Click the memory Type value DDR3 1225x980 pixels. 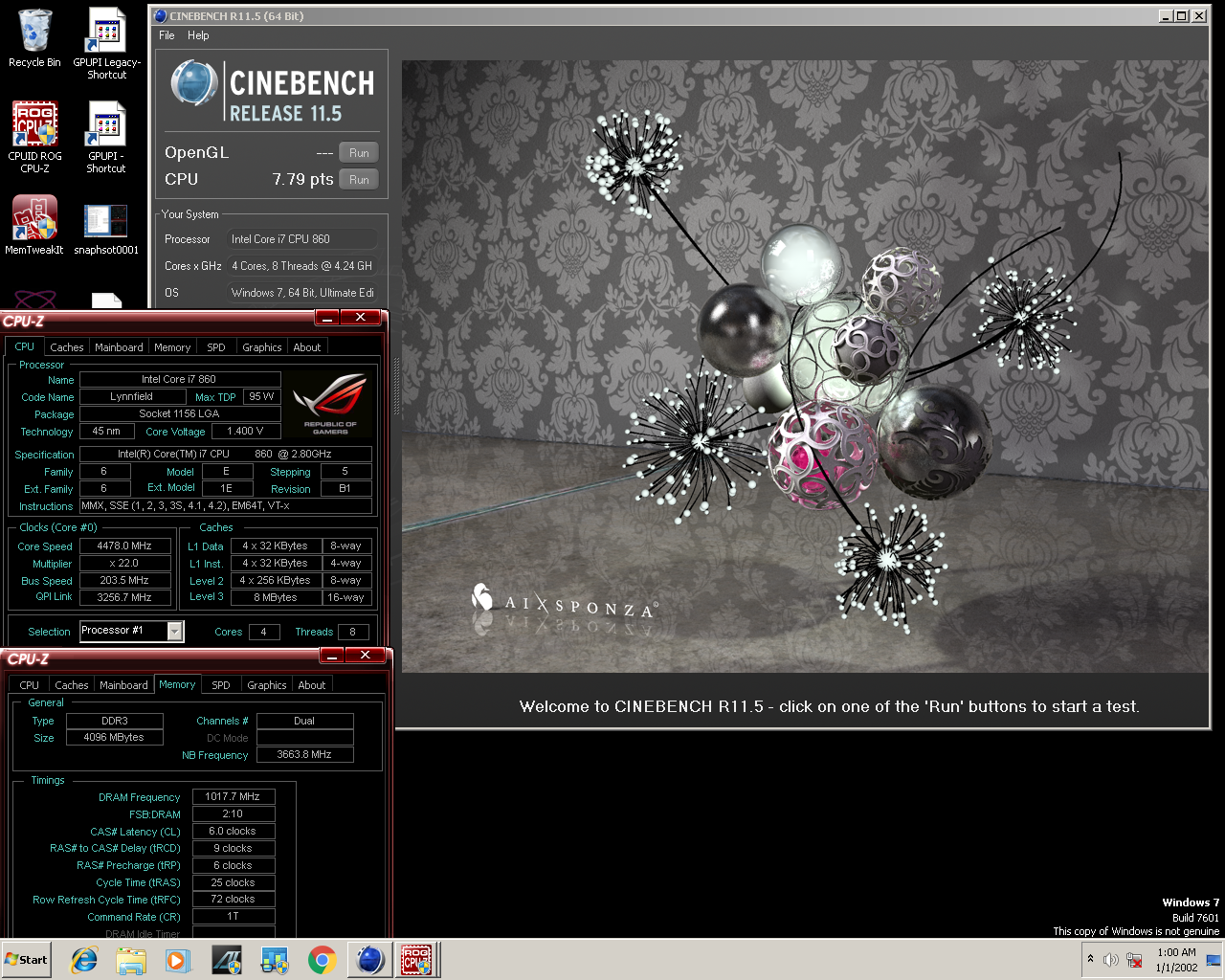pos(114,721)
